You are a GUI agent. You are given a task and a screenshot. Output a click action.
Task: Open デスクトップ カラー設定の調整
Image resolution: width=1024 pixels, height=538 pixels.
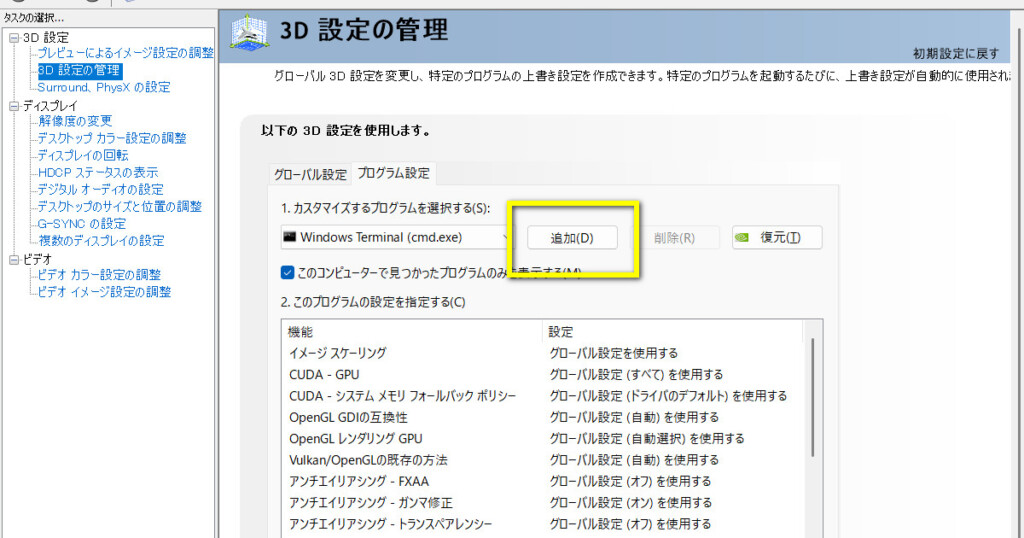pyautogui.click(x=112, y=138)
